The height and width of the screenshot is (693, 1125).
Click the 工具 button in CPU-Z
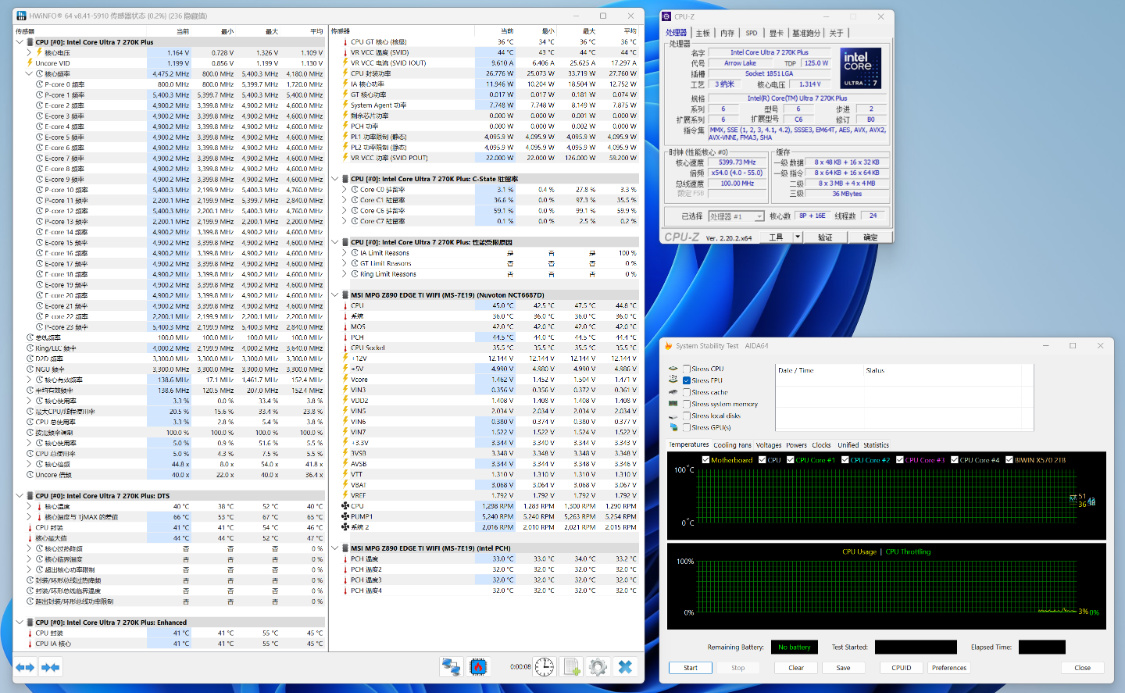(776, 237)
